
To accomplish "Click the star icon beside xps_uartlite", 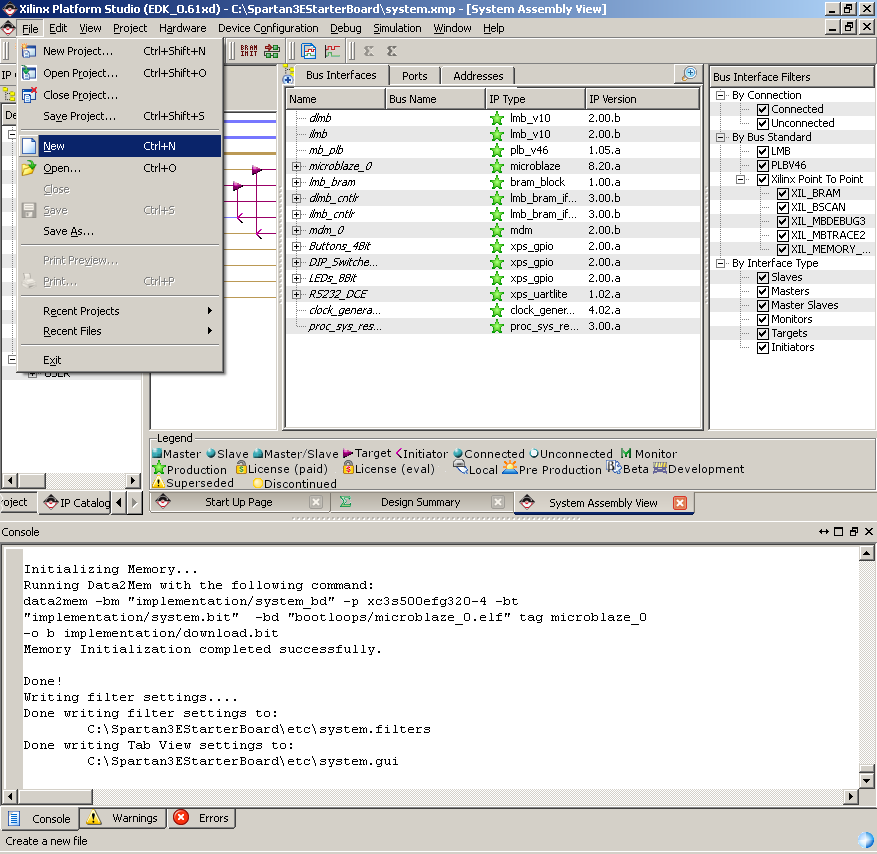I will click(x=497, y=295).
